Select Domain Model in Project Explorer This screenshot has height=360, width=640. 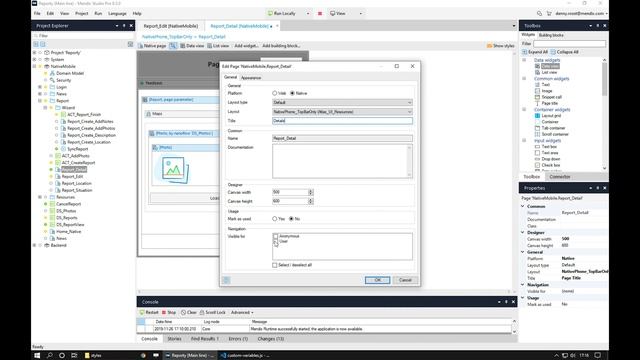coord(70,73)
